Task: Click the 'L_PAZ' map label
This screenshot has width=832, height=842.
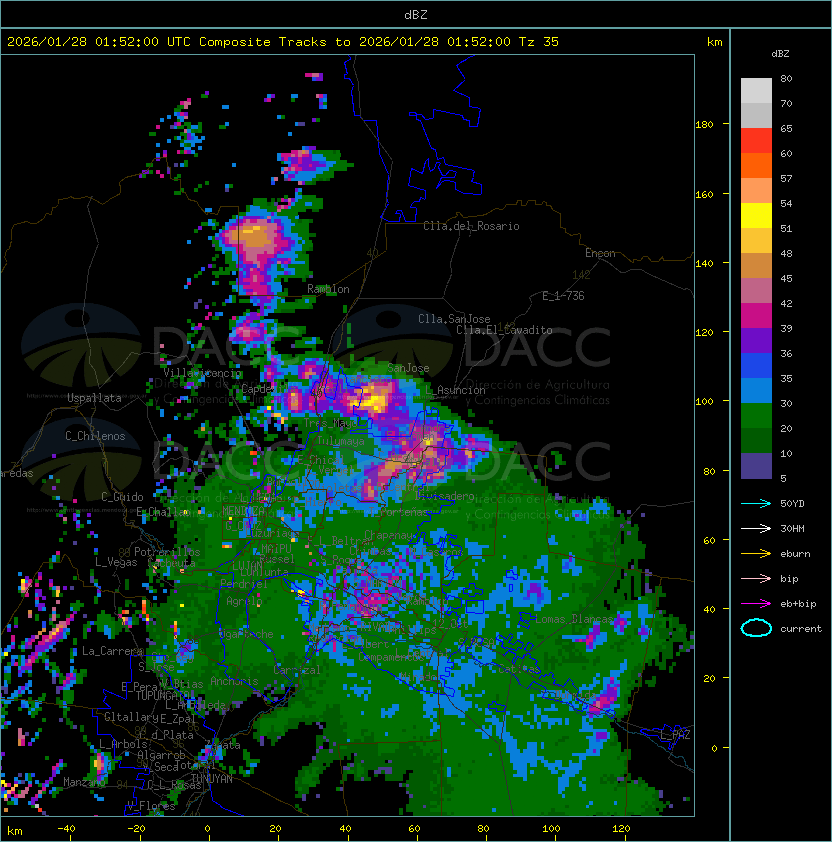Action: [x=675, y=735]
